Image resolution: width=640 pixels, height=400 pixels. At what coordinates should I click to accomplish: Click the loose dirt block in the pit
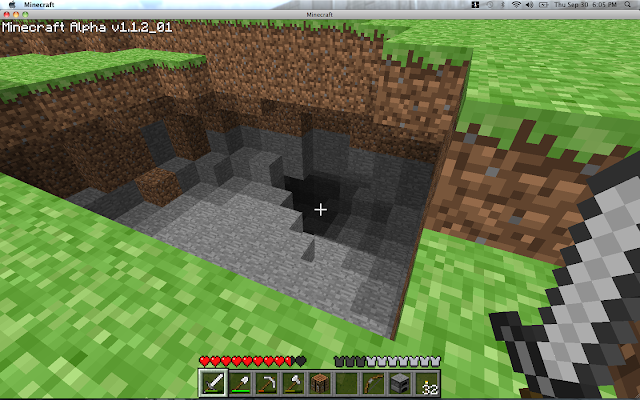pos(158,187)
